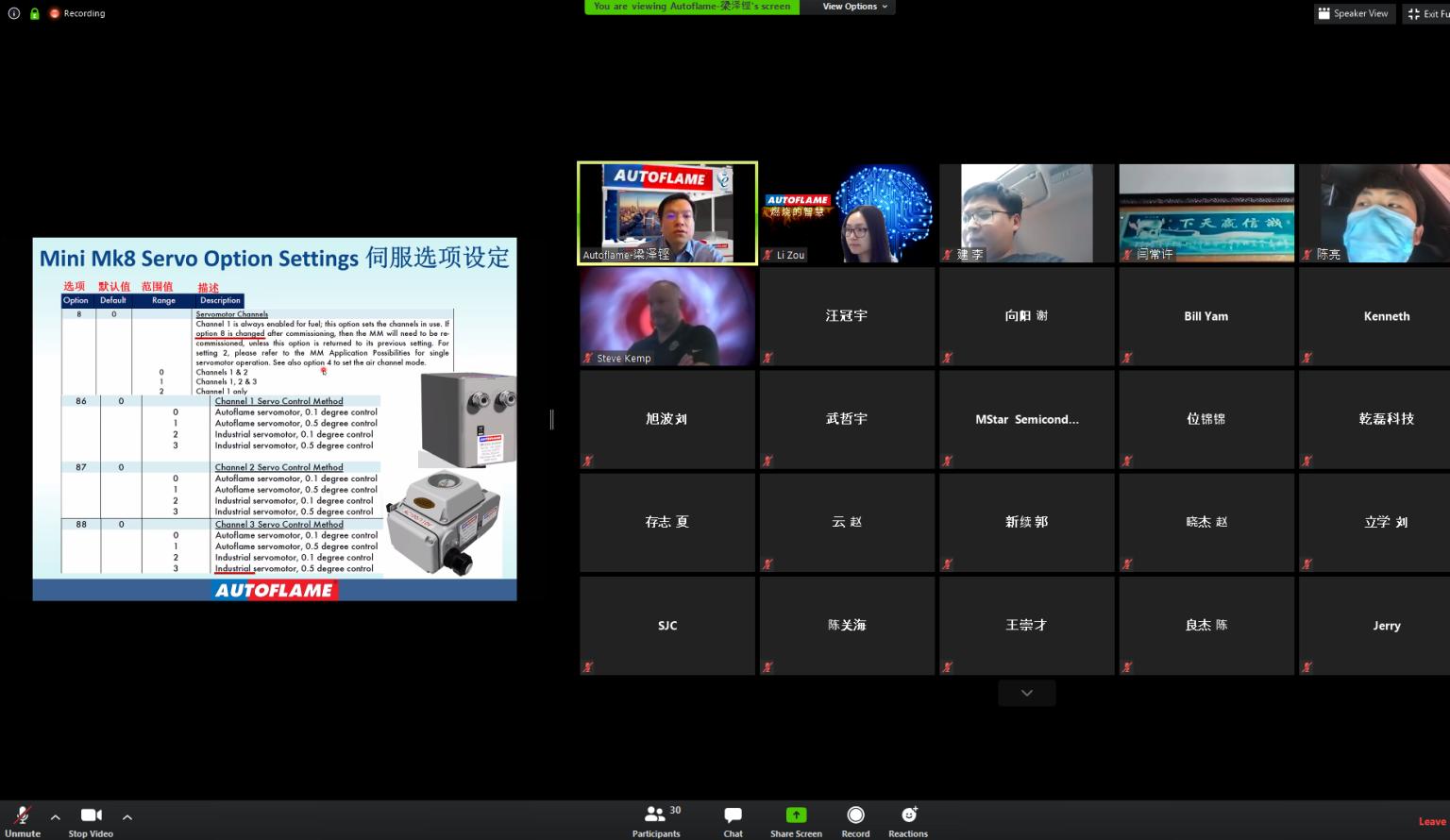Screen dimensions: 1450x840
Task: Leave the meeting
Action: [1431, 821]
